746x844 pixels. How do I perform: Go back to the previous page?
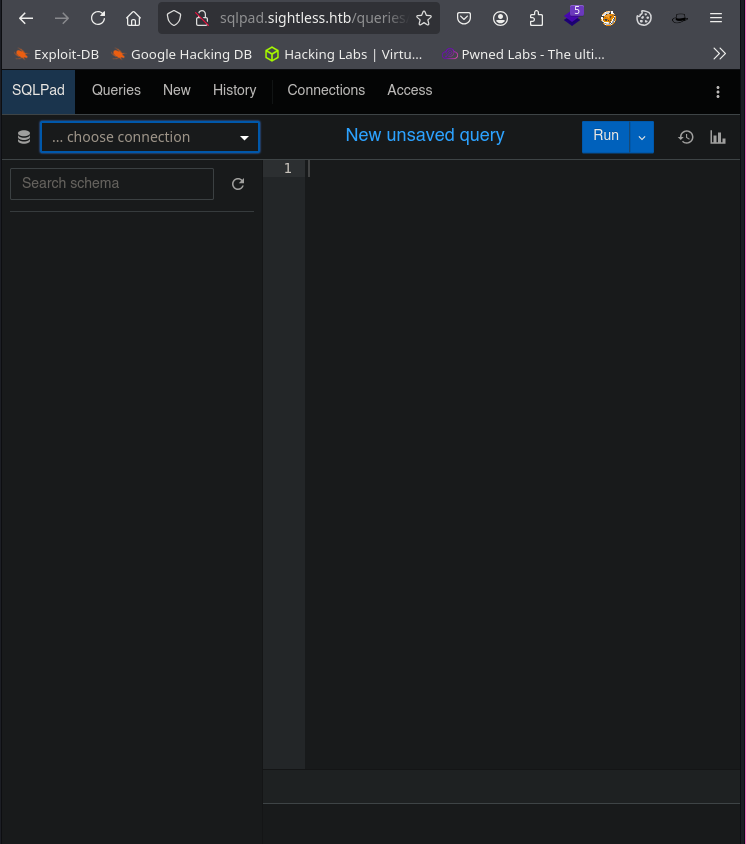[26, 19]
